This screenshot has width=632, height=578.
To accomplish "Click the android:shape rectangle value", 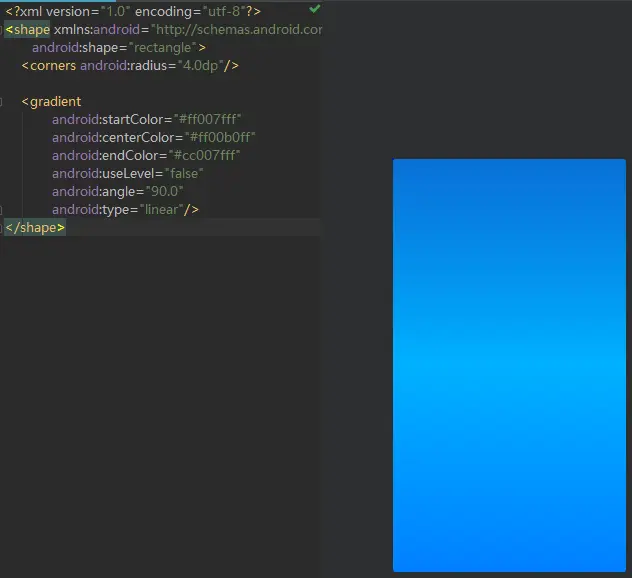I will pos(162,48).
